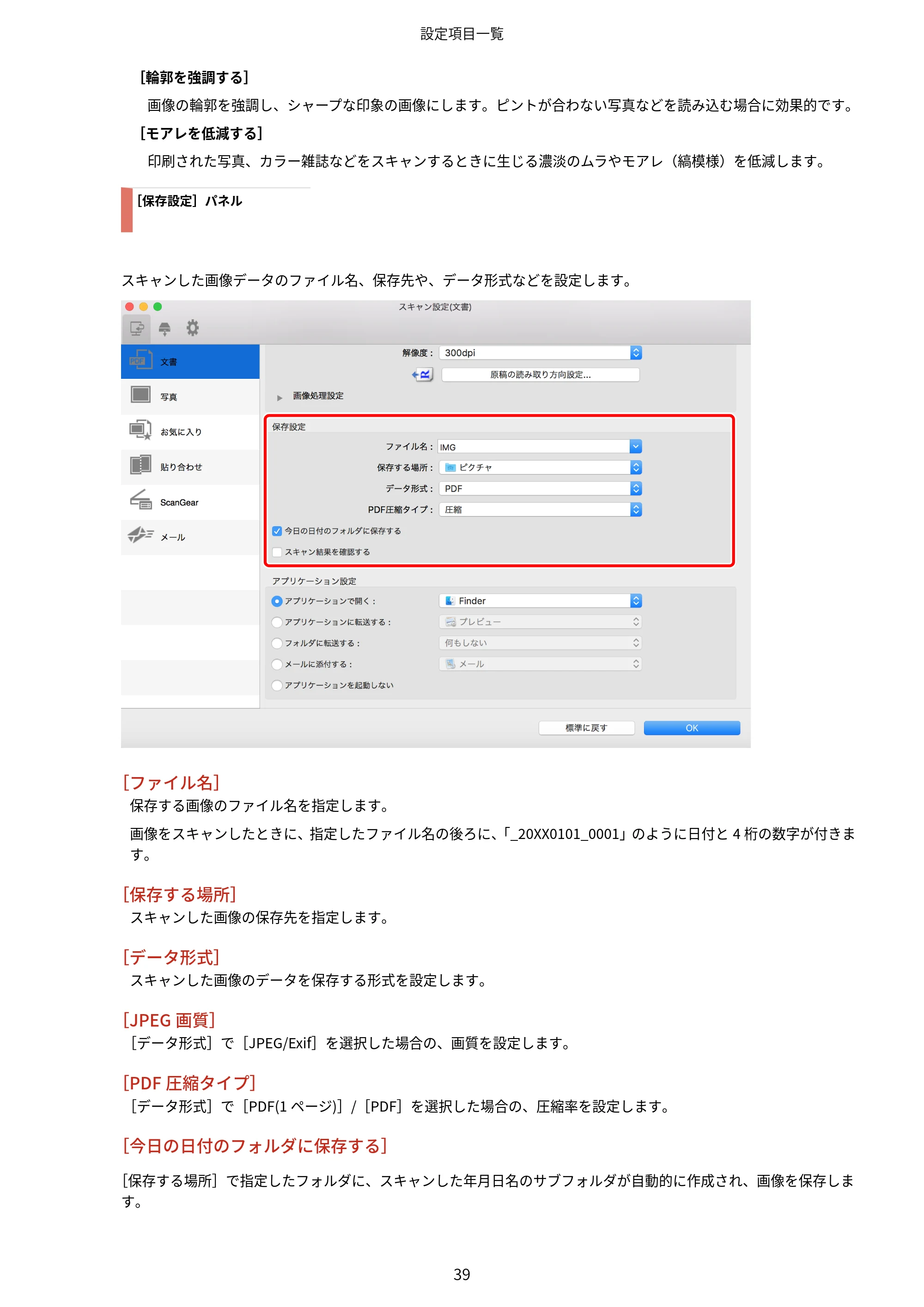Image resolution: width=924 pixels, height=1307 pixels.
Task: Select the 貼り合わせ stitch scan item
Action: coord(190,467)
